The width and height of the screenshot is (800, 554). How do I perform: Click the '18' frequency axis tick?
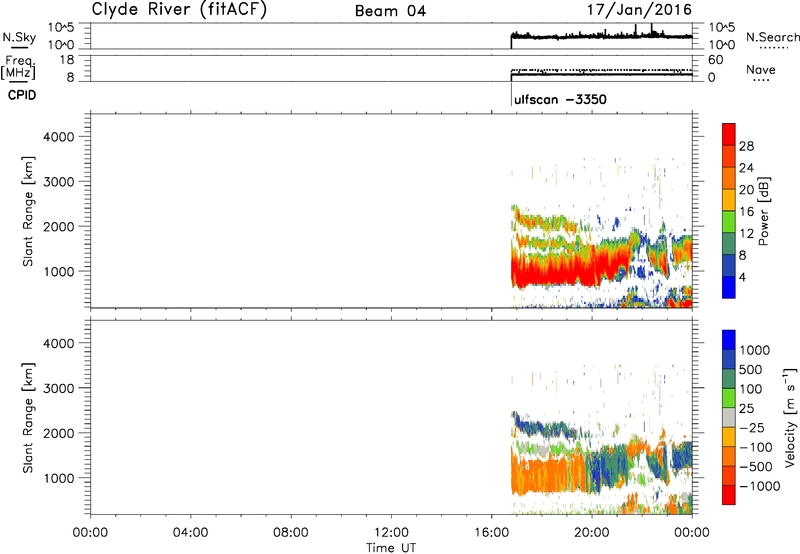tap(67, 60)
